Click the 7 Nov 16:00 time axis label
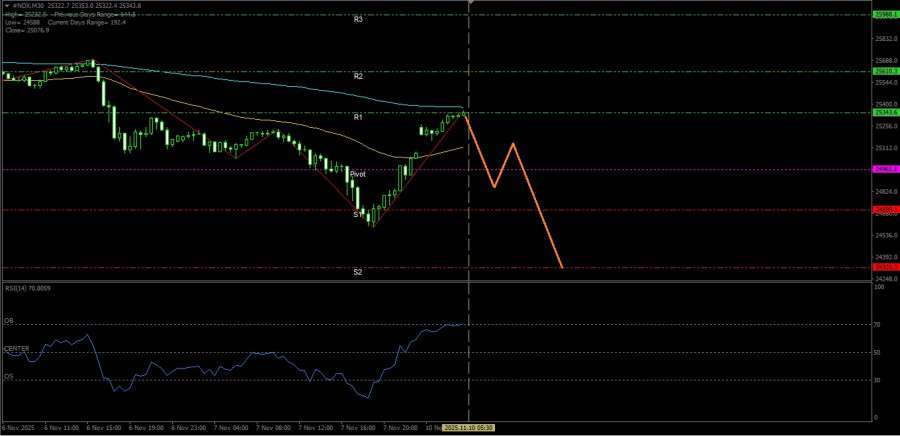This screenshot has width=900, height=436. [x=357, y=427]
